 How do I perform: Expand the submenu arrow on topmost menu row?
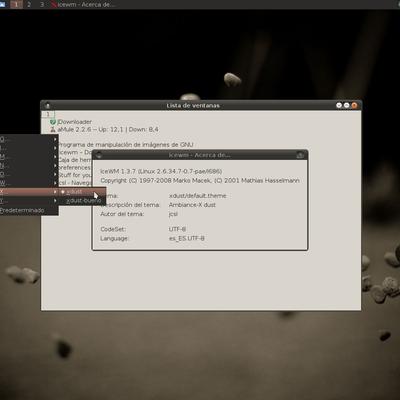(x=55, y=139)
